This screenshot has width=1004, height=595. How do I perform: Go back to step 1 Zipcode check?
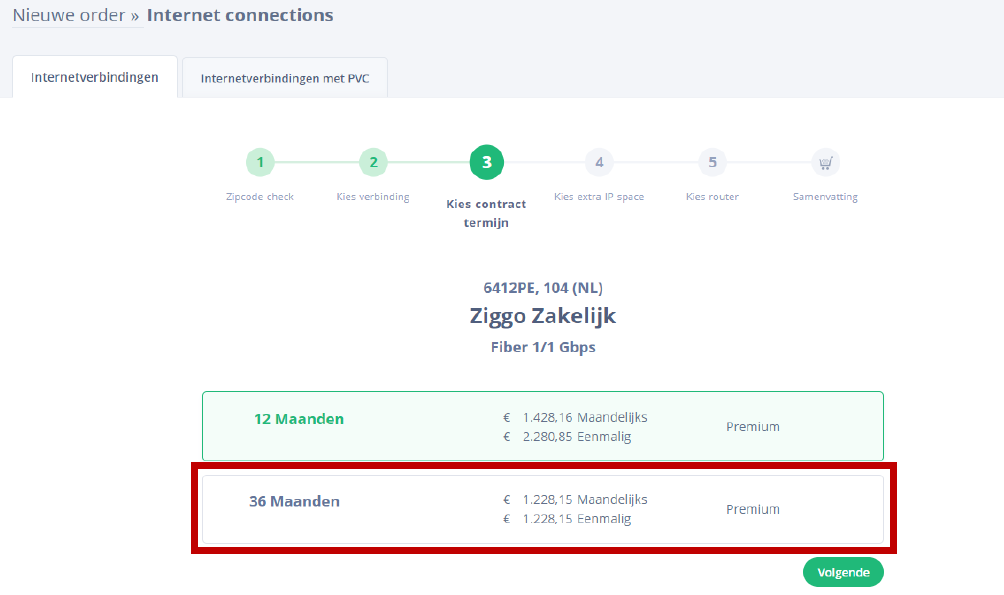click(x=260, y=163)
